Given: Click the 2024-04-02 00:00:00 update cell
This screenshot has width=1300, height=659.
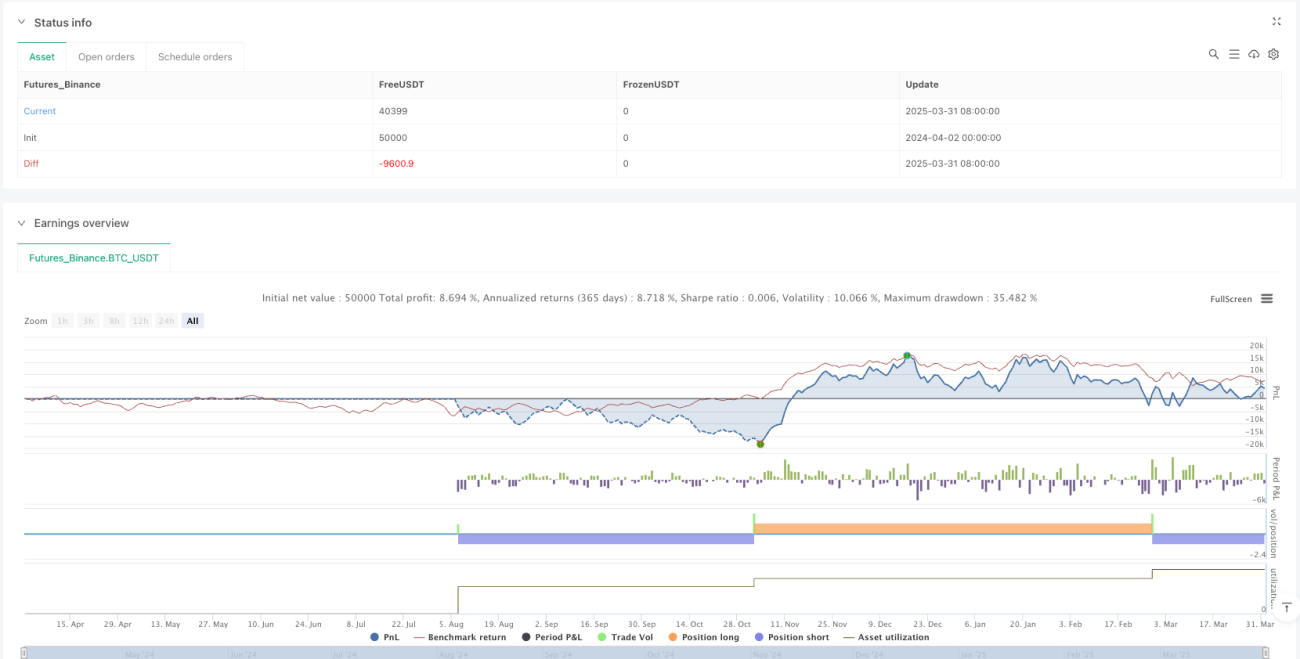Looking at the screenshot, I should (952, 137).
